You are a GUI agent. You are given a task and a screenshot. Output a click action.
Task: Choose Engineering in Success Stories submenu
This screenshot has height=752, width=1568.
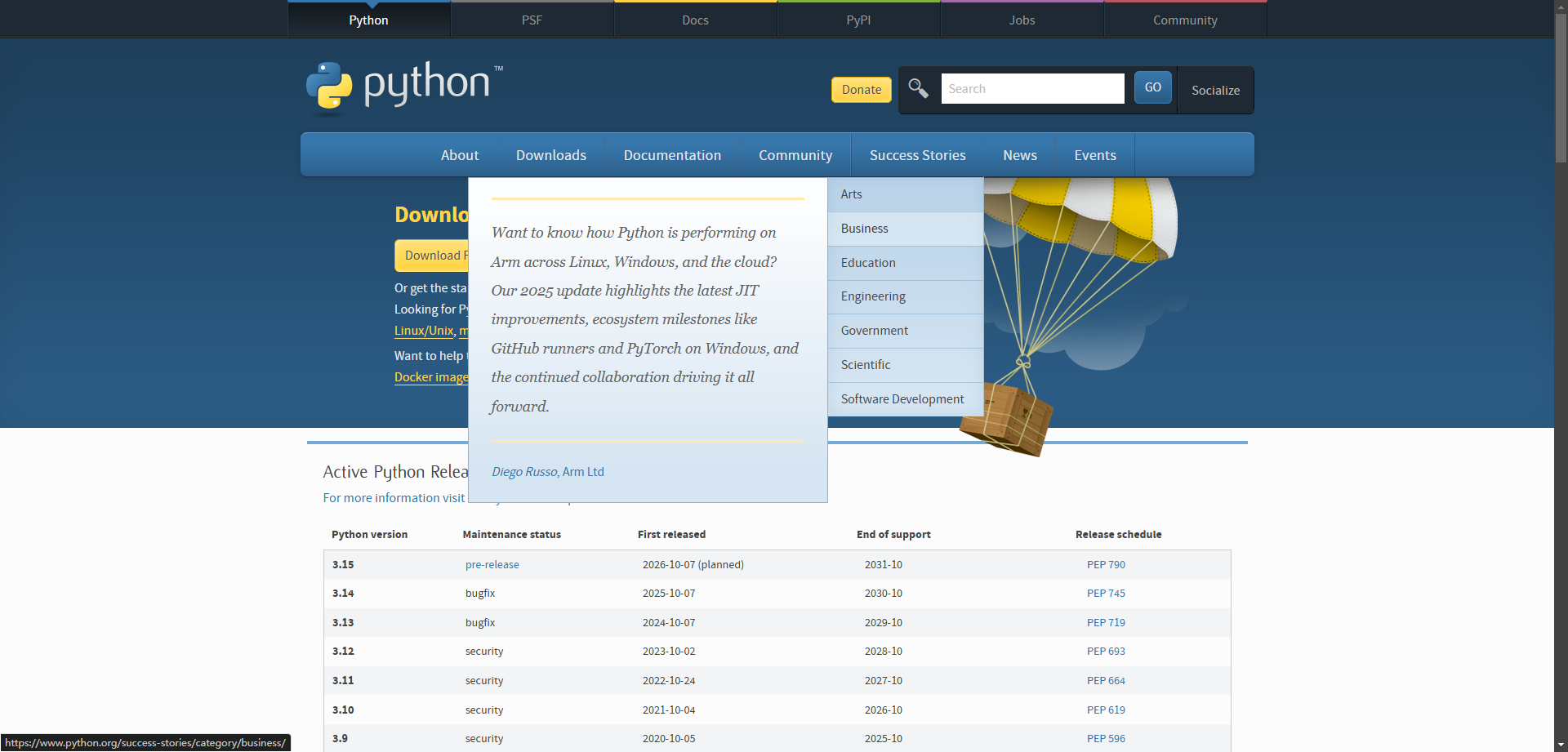[x=906, y=296]
